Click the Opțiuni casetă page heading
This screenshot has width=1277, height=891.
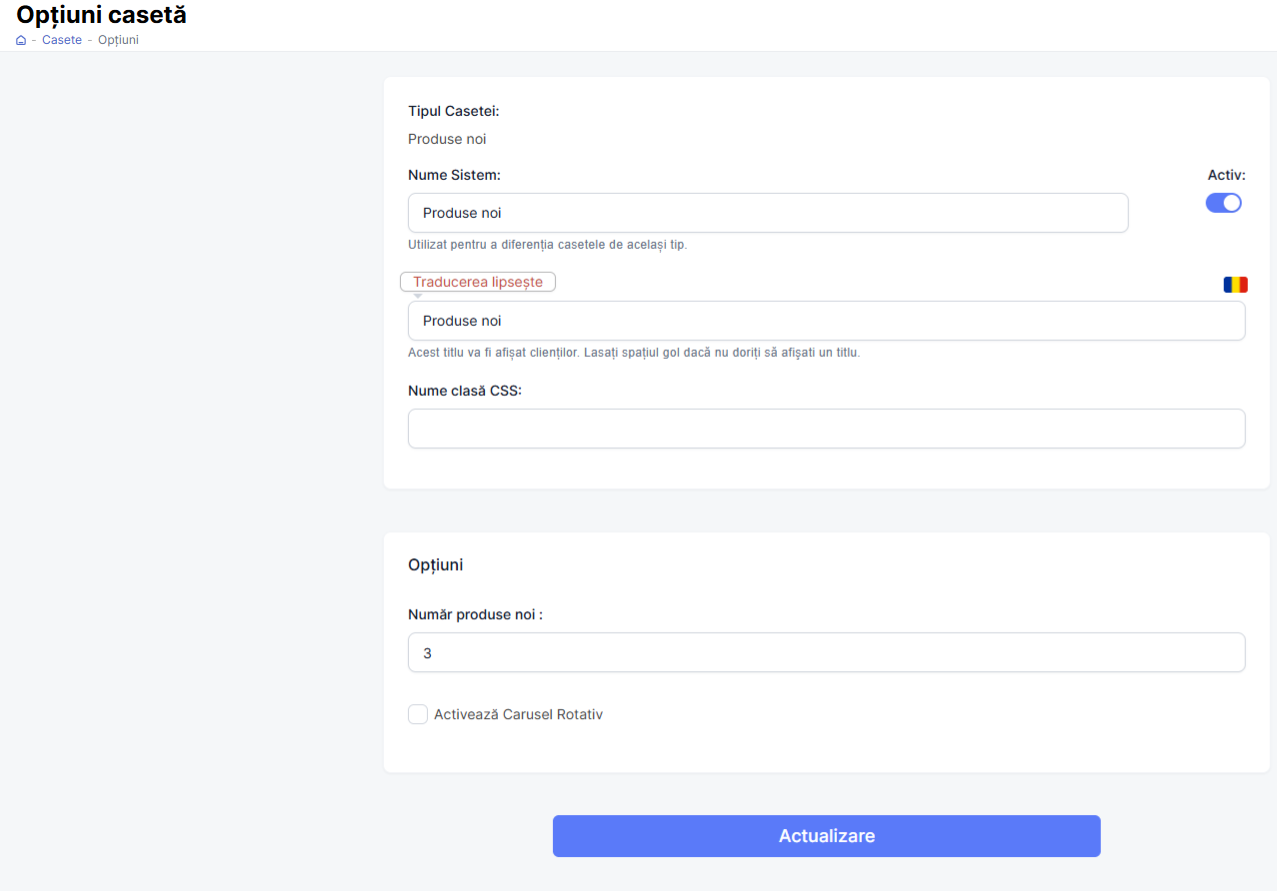click(x=101, y=15)
